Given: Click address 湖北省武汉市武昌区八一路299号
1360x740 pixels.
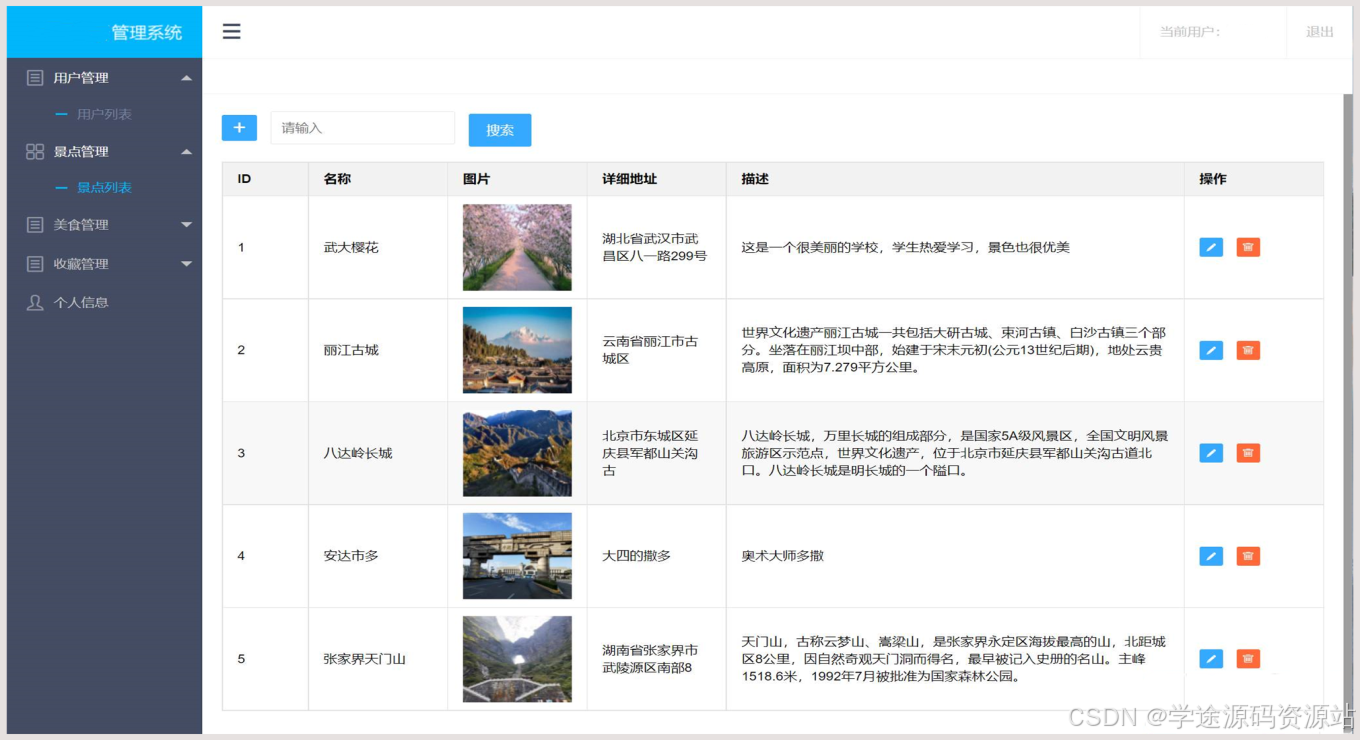Looking at the screenshot, I should pyautogui.click(x=654, y=247).
